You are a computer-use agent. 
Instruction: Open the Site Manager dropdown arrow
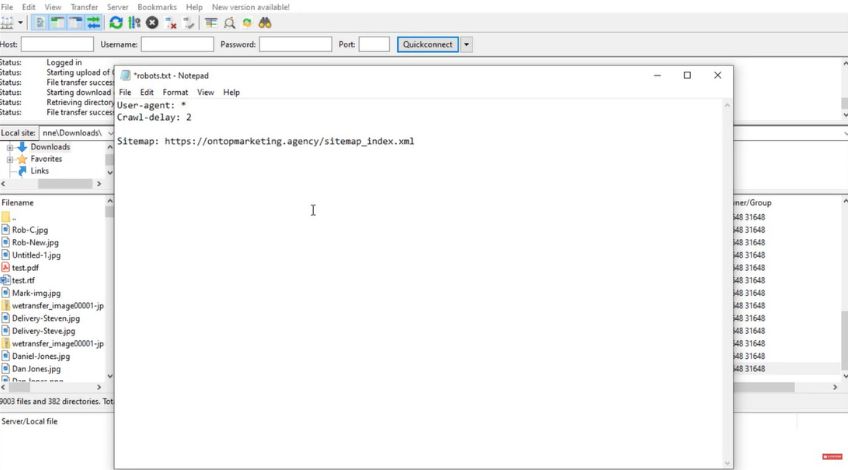click(21, 23)
